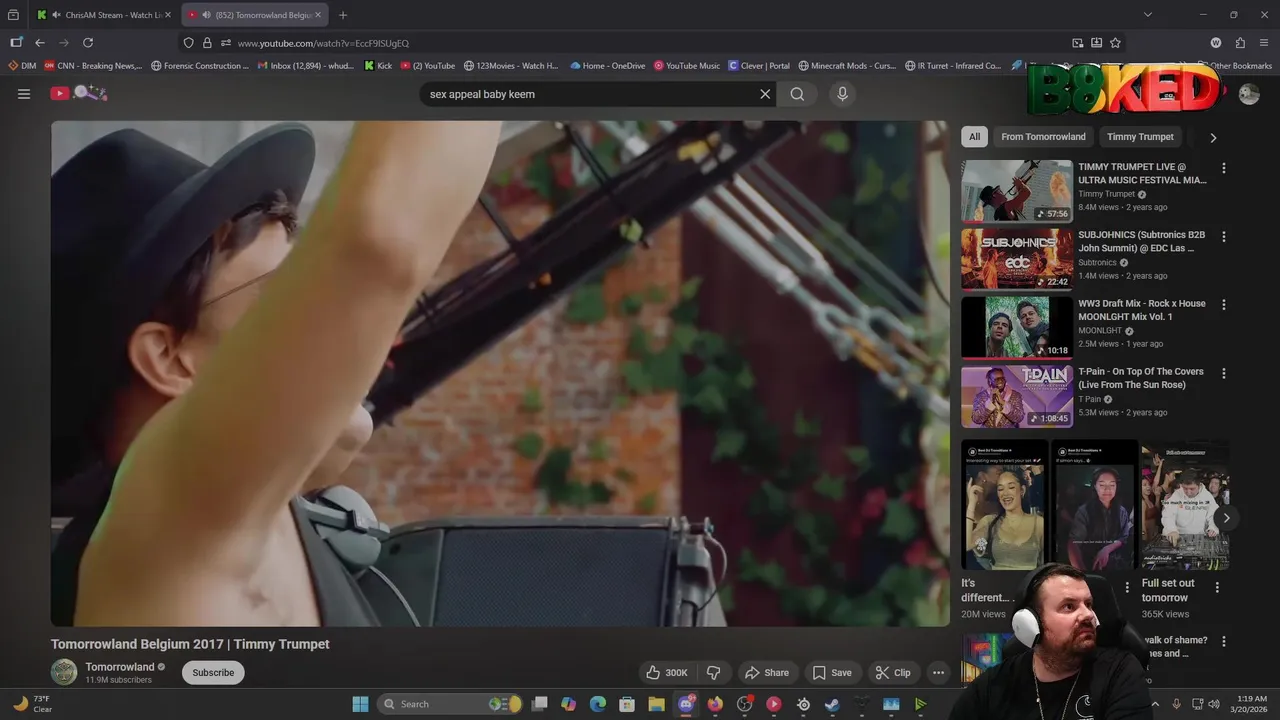Click the Subtronics channel name
Viewport: 1280px width, 720px height.
(x=1097, y=262)
